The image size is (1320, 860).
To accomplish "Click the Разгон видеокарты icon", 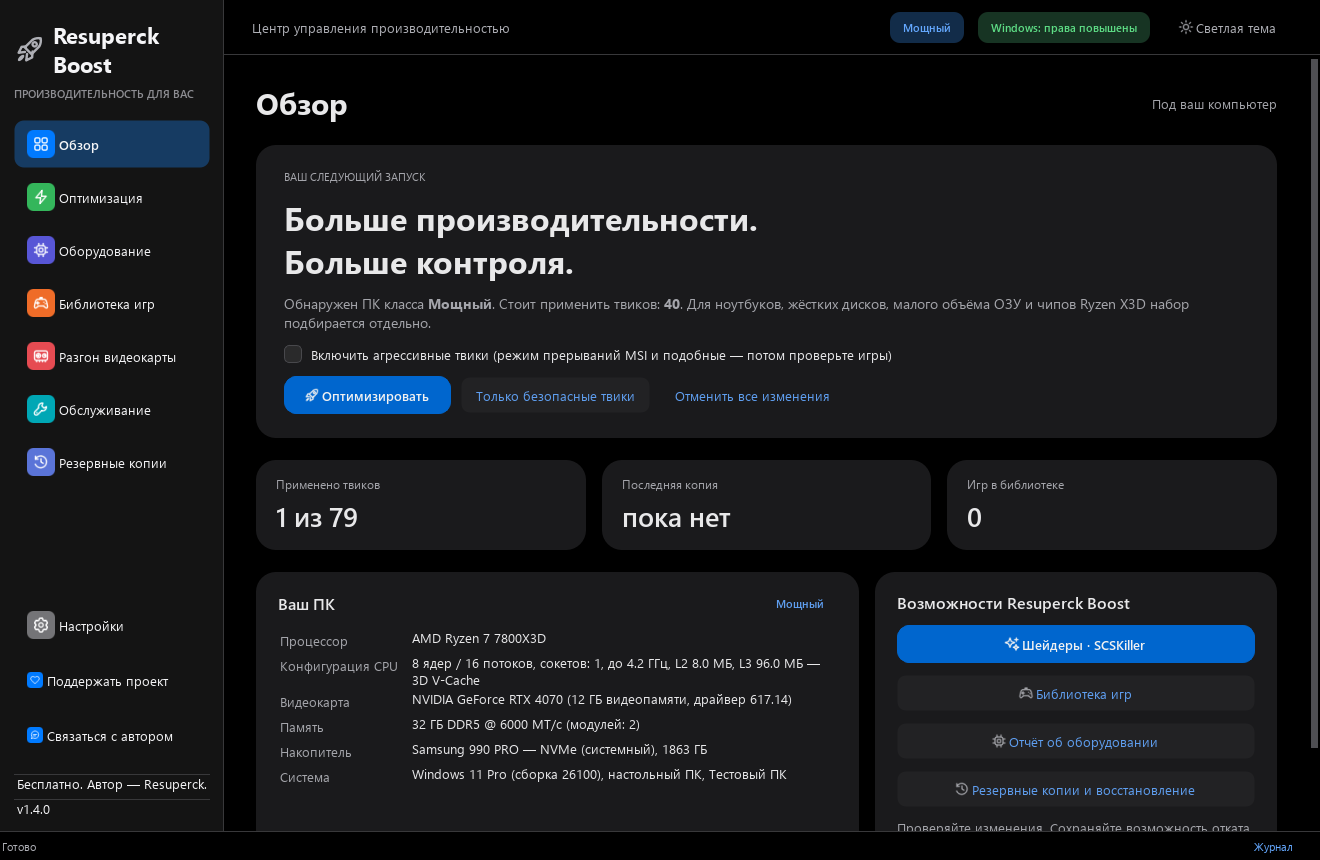I will 41,357.
